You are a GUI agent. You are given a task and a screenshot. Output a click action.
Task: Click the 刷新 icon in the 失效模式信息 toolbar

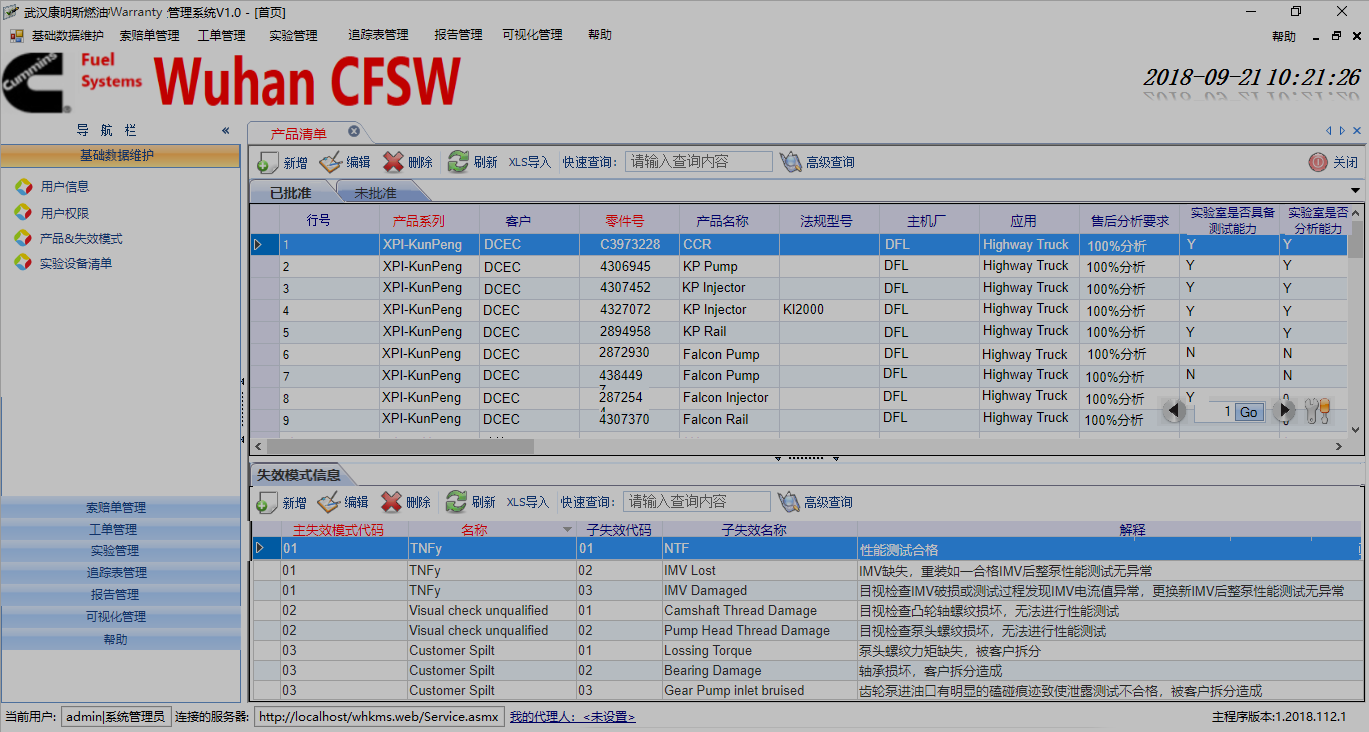tap(456, 502)
